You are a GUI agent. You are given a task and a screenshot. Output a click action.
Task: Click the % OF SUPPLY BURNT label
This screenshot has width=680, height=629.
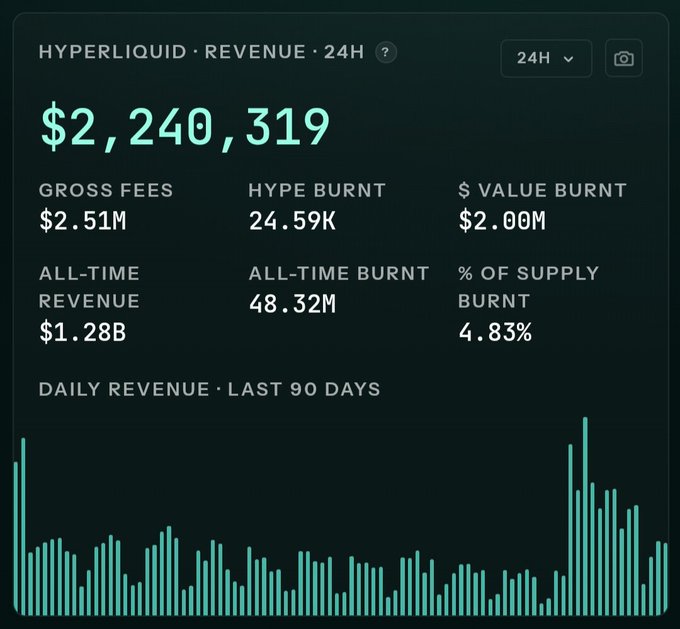point(528,287)
